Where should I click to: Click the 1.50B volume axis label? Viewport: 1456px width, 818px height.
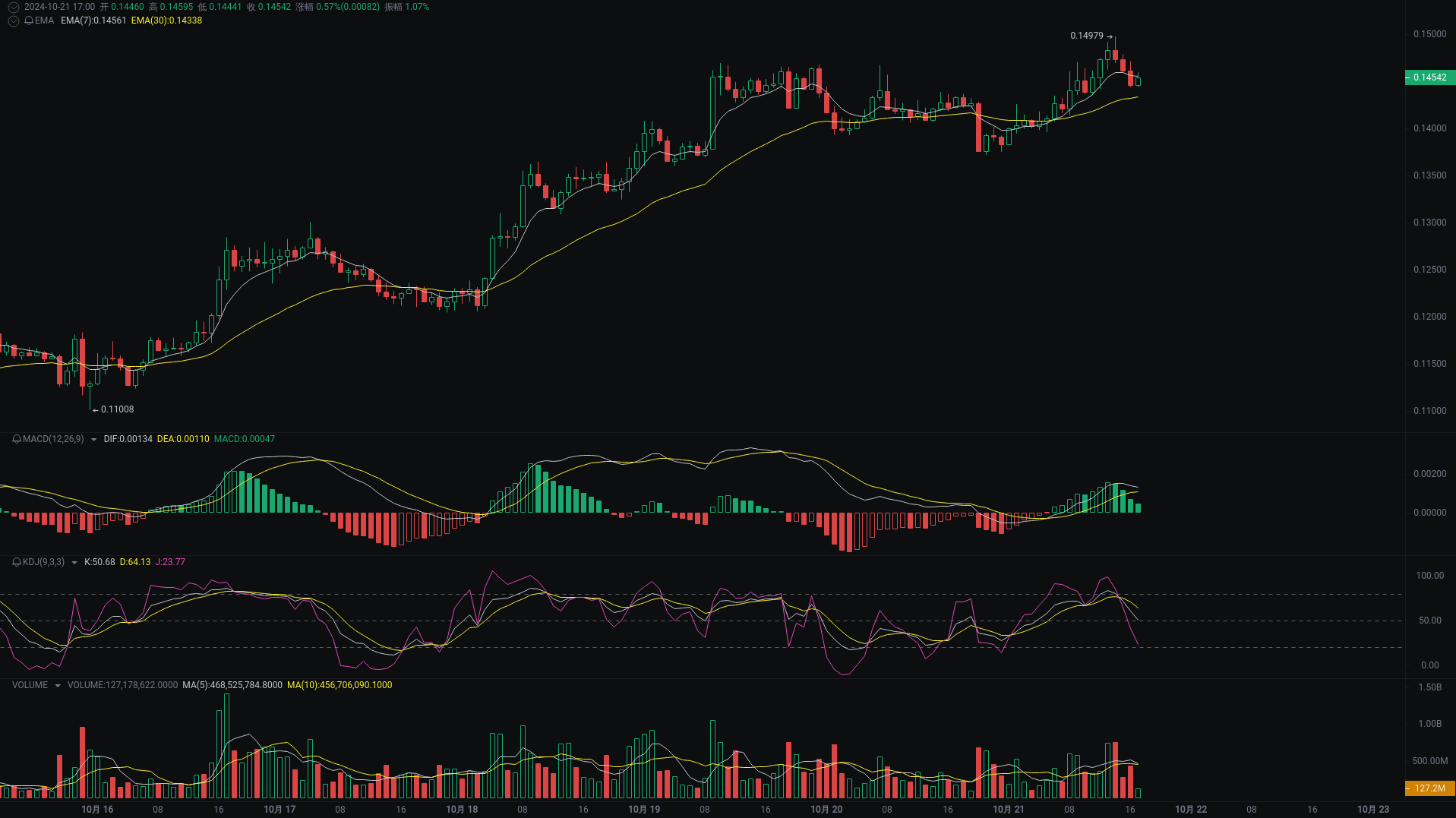1429,687
